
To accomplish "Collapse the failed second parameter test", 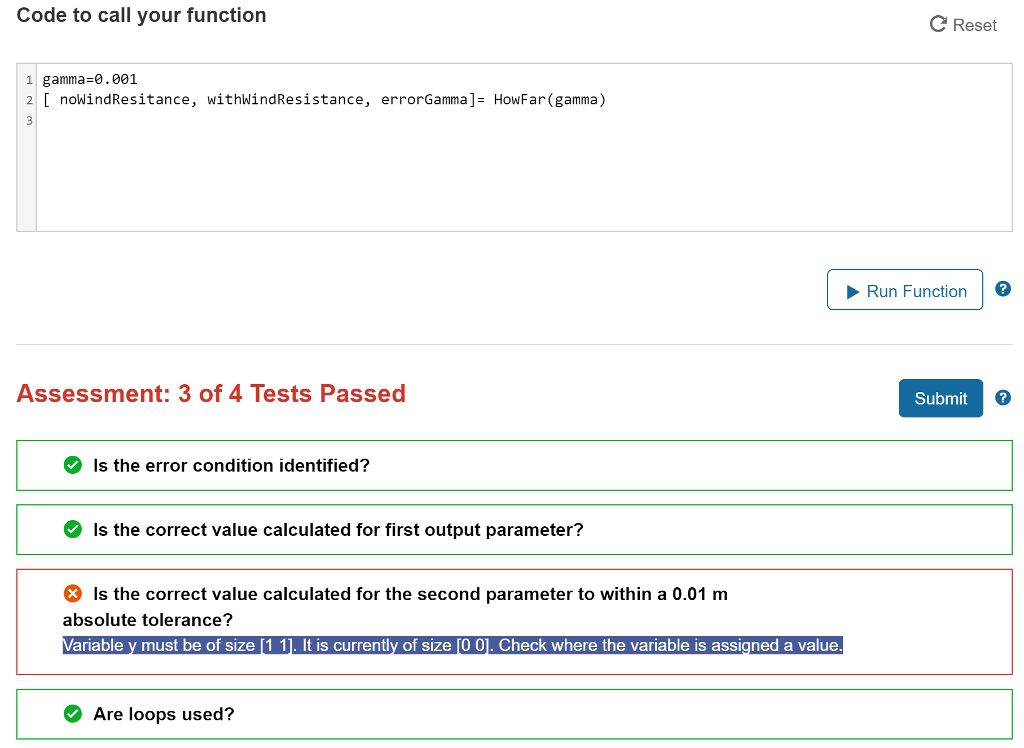I will point(514,621).
